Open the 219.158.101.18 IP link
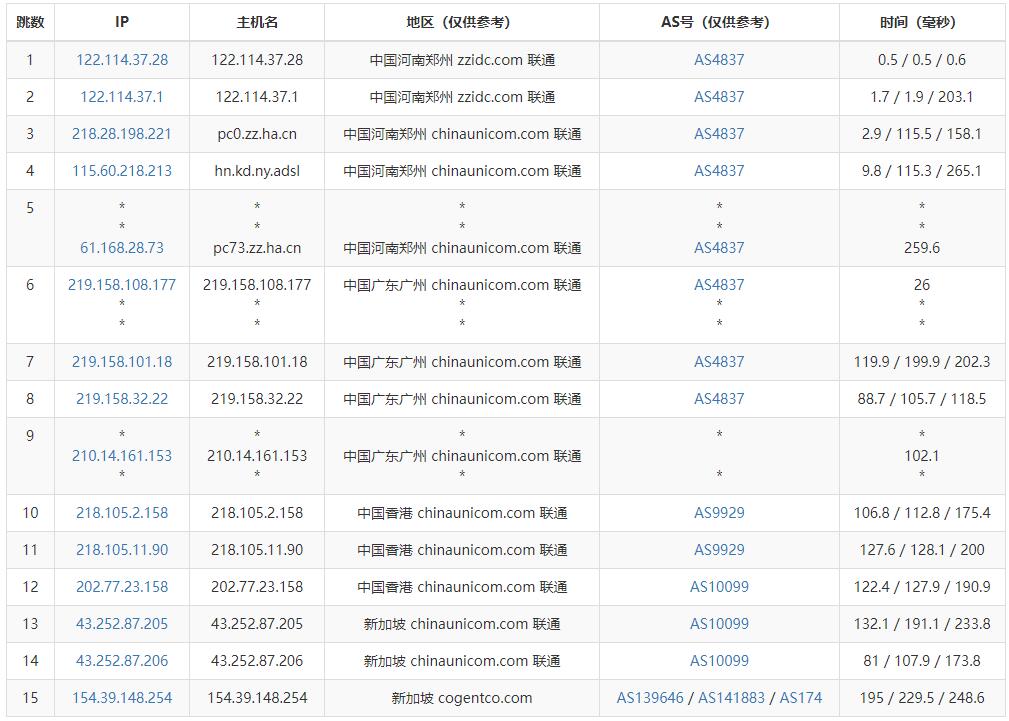 click(x=122, y=362)
